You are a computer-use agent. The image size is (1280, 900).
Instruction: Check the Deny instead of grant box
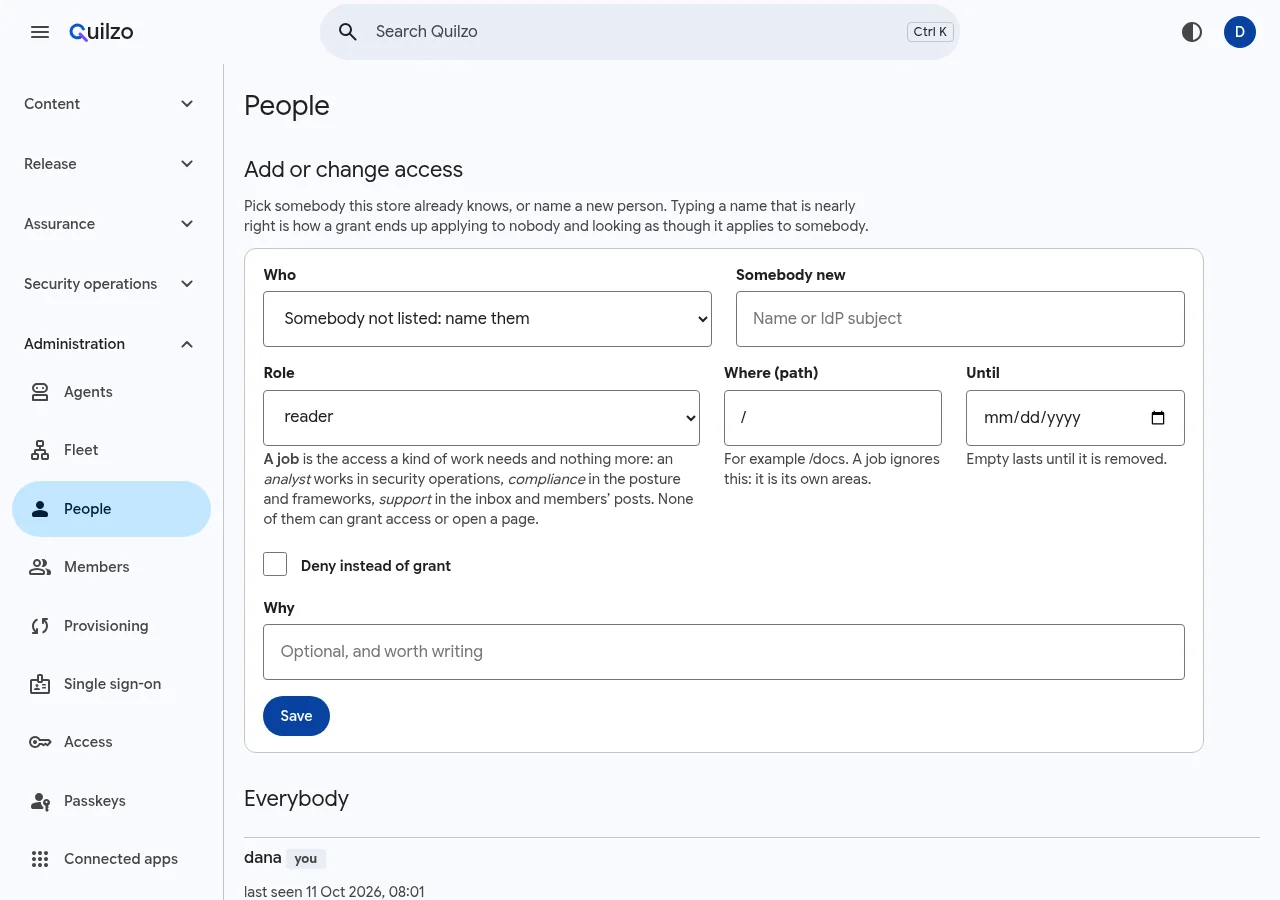275,564
